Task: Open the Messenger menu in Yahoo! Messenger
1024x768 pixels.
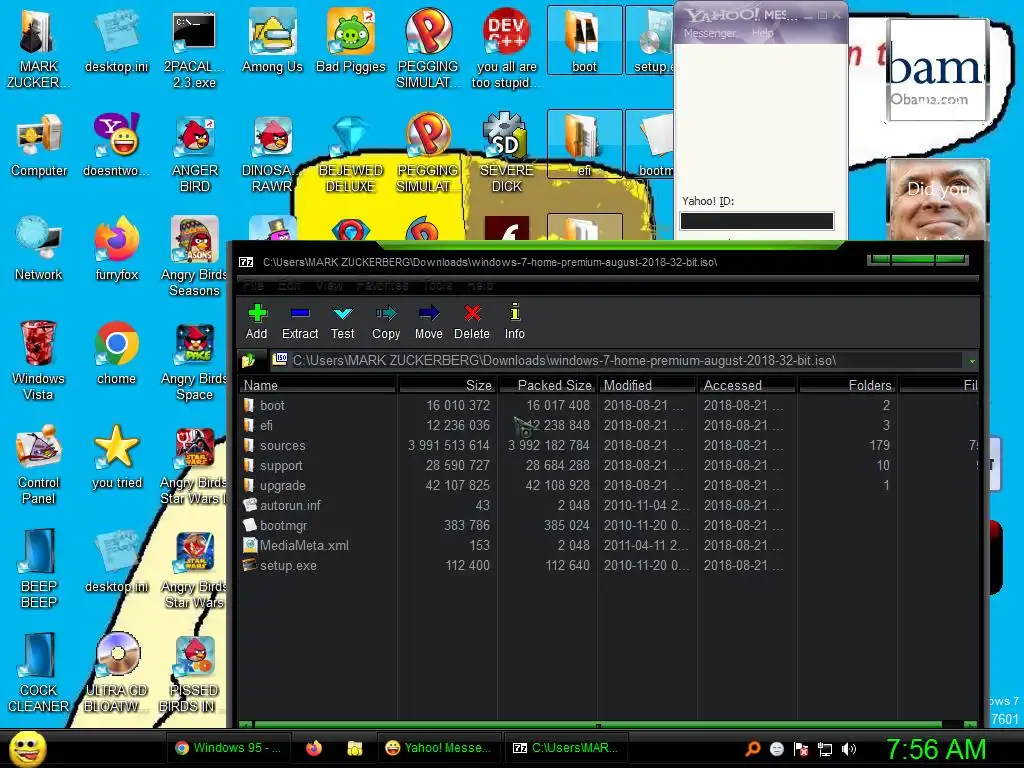Action: click(x=709, y=33)
